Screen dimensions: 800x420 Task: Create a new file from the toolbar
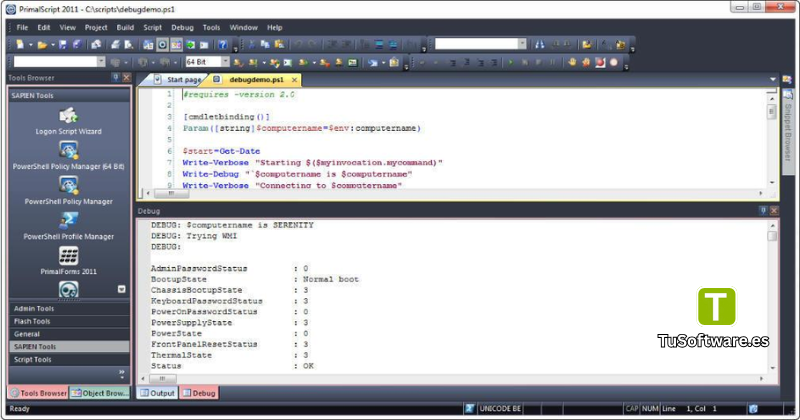click(19, 45)
